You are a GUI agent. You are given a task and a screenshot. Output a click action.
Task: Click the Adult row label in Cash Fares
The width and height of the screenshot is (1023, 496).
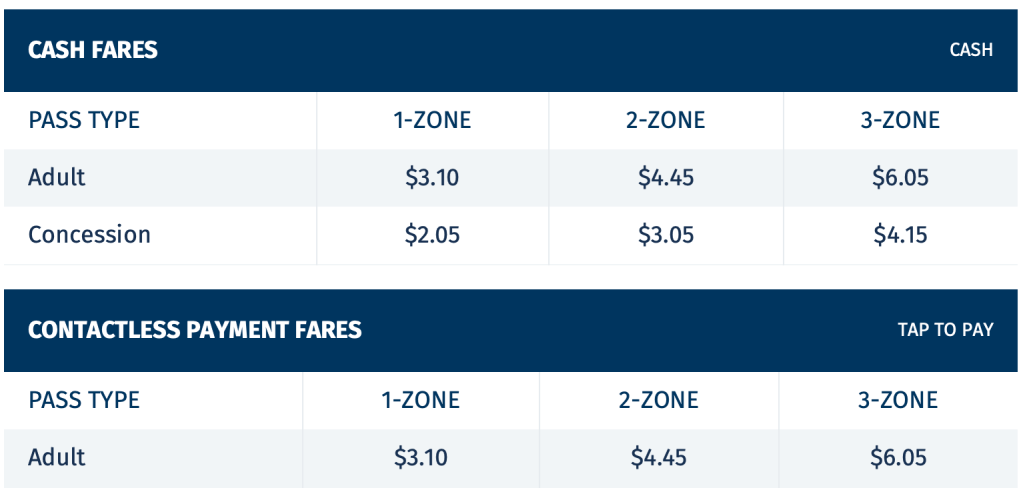(57, 178)
